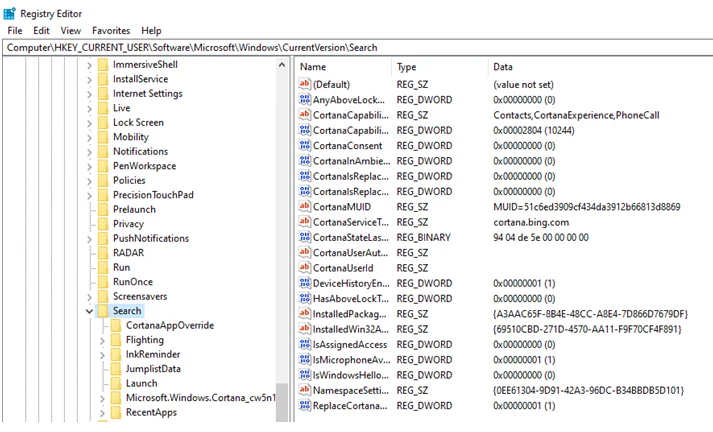Open the View menu

pyautogui.click(x=70, y=30)
